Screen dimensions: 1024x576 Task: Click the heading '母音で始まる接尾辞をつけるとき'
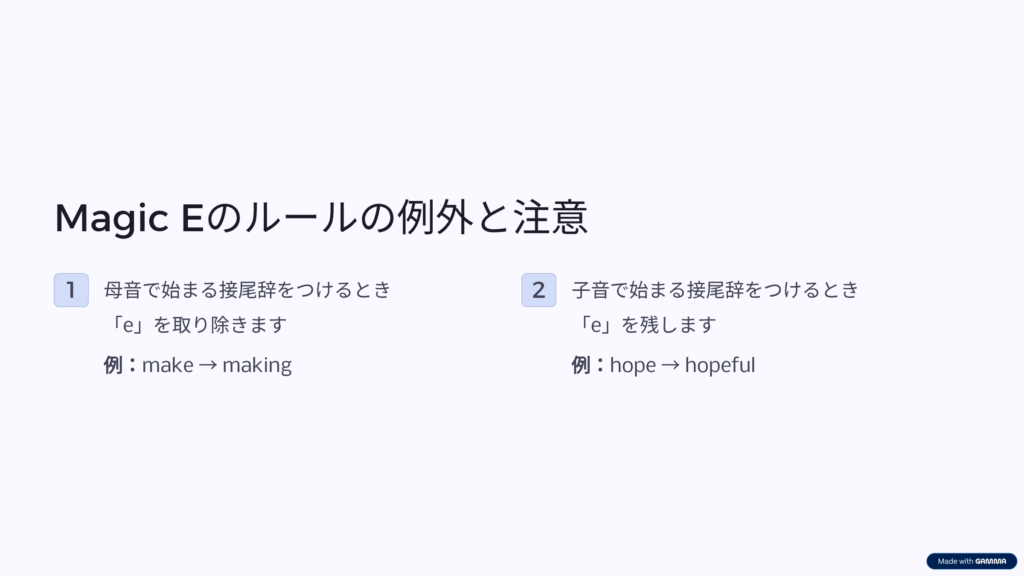coord(248,290)
